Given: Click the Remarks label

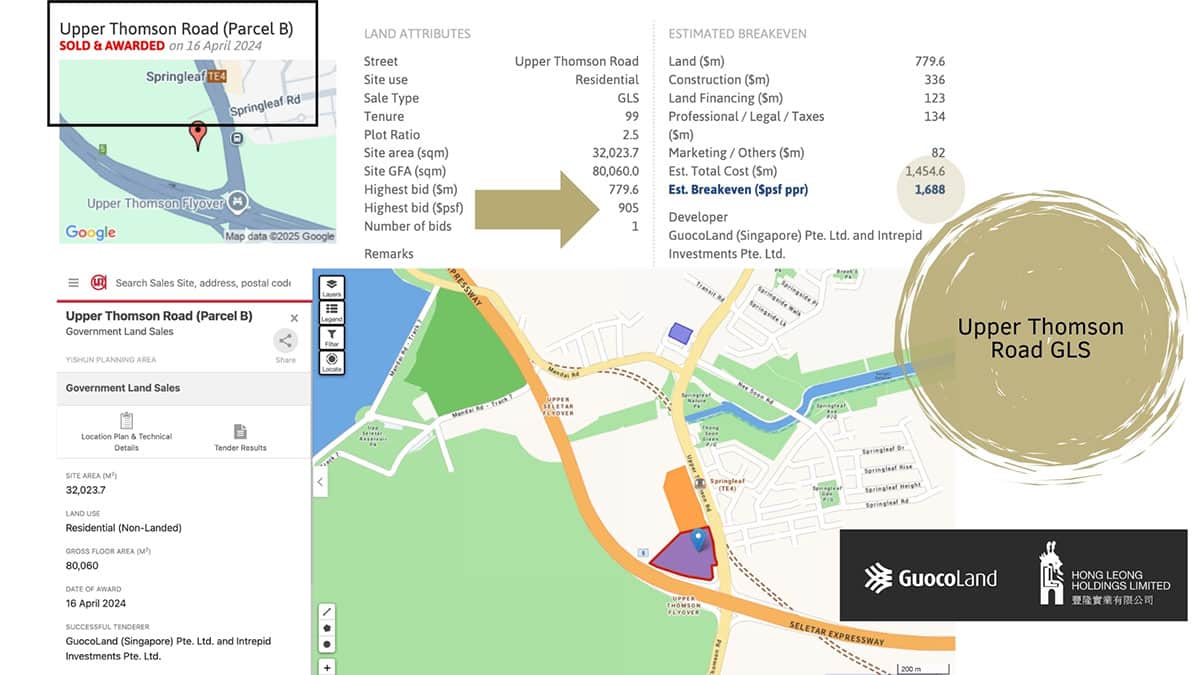Looking at the screenshot, I should point(389,254).
